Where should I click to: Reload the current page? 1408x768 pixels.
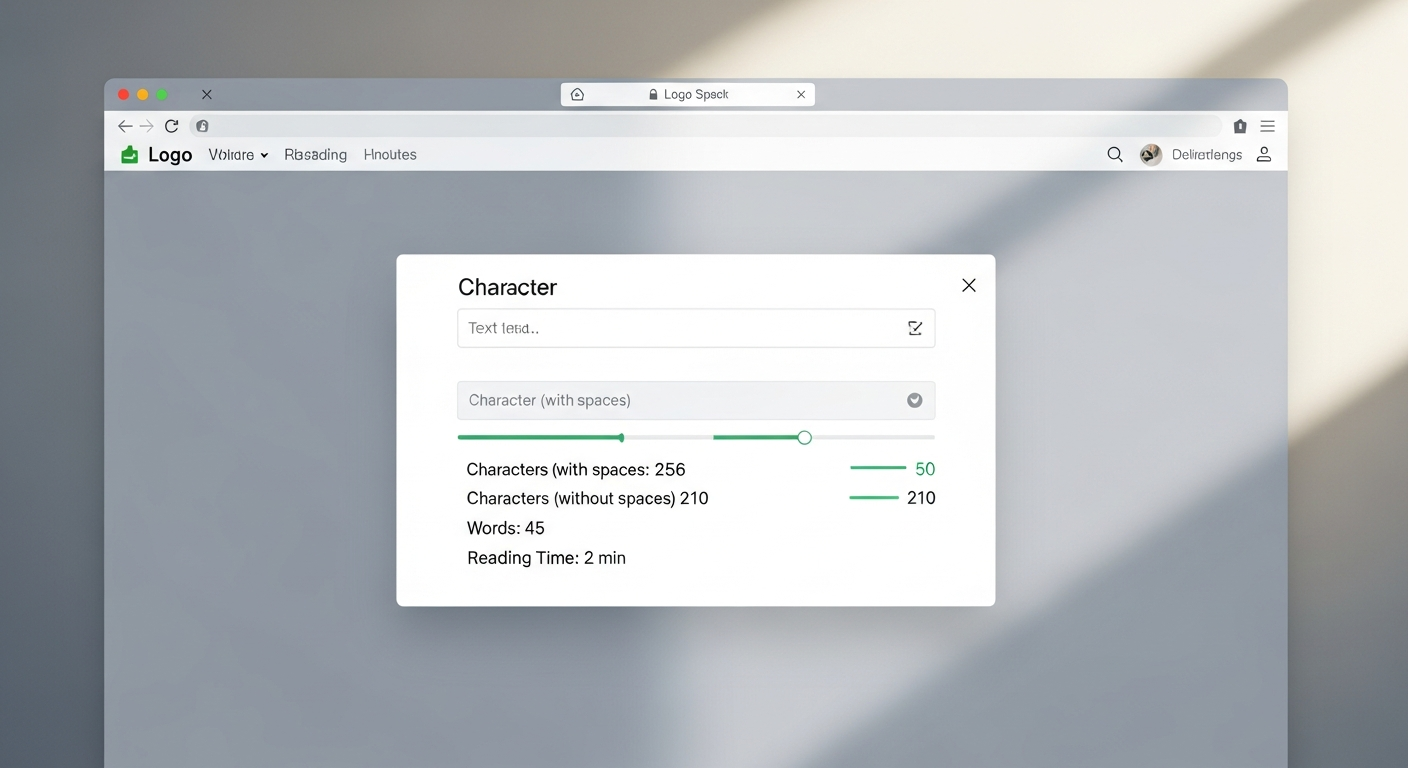click(172, 126)
